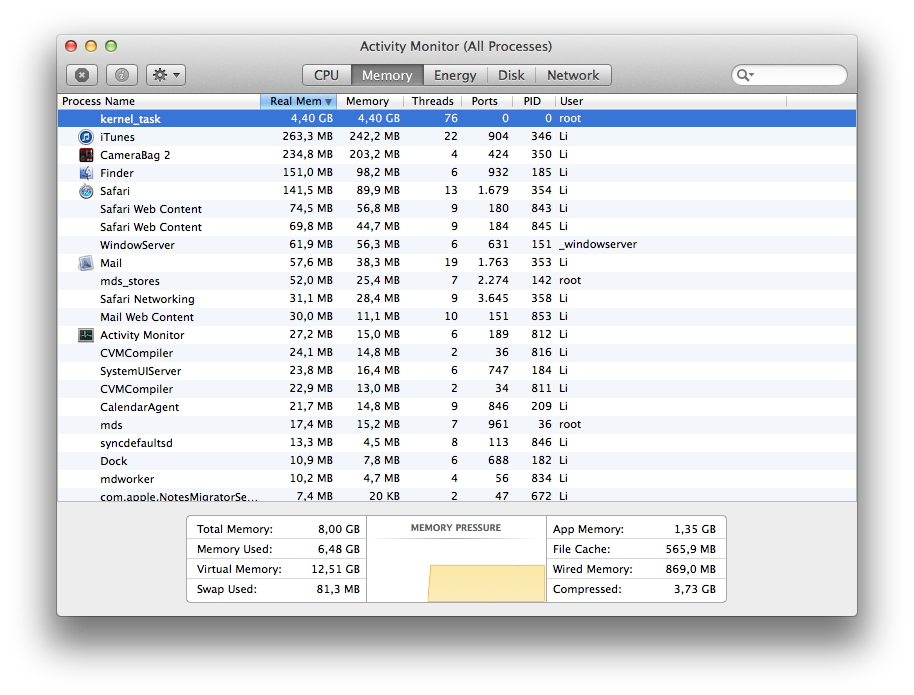The width and height of the screenshot is (914, 695).
Task: Select the Mail process name
Action: (x=111, y=263)
